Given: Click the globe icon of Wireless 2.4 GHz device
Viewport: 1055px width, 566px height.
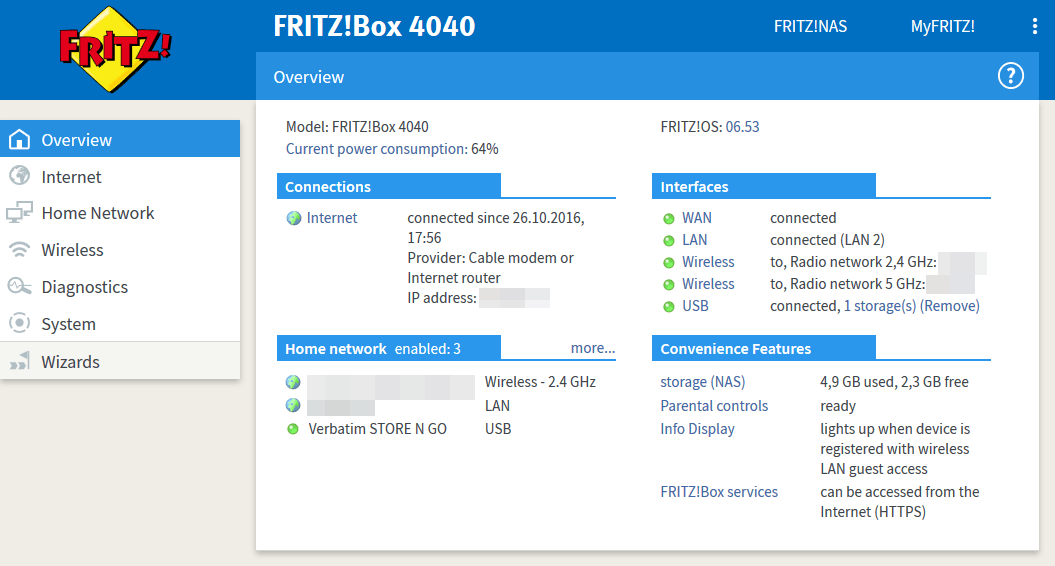Looking at the screenshot, I should click(x=293, y=382).
